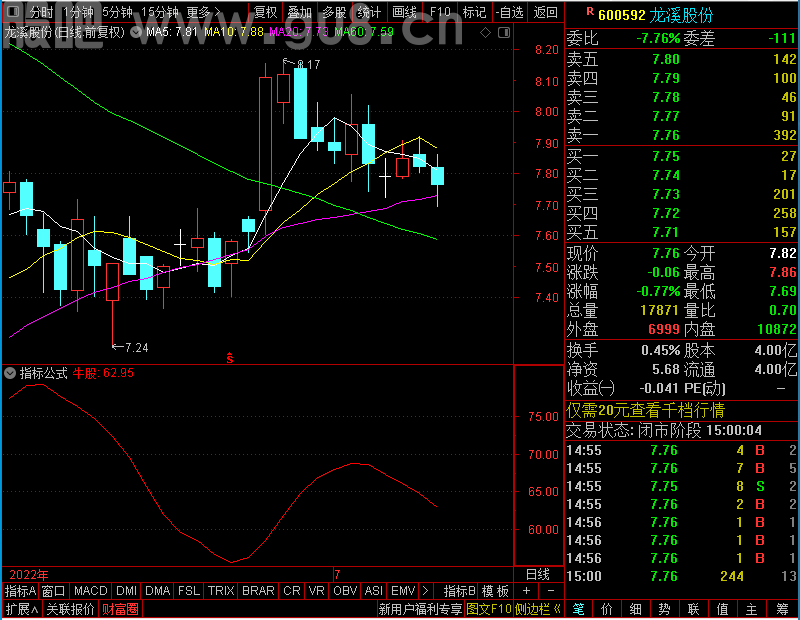Open the dropdown next to 龙溪股份 chart title
Viewport: 800px width, 620px height.
[136, 32]
